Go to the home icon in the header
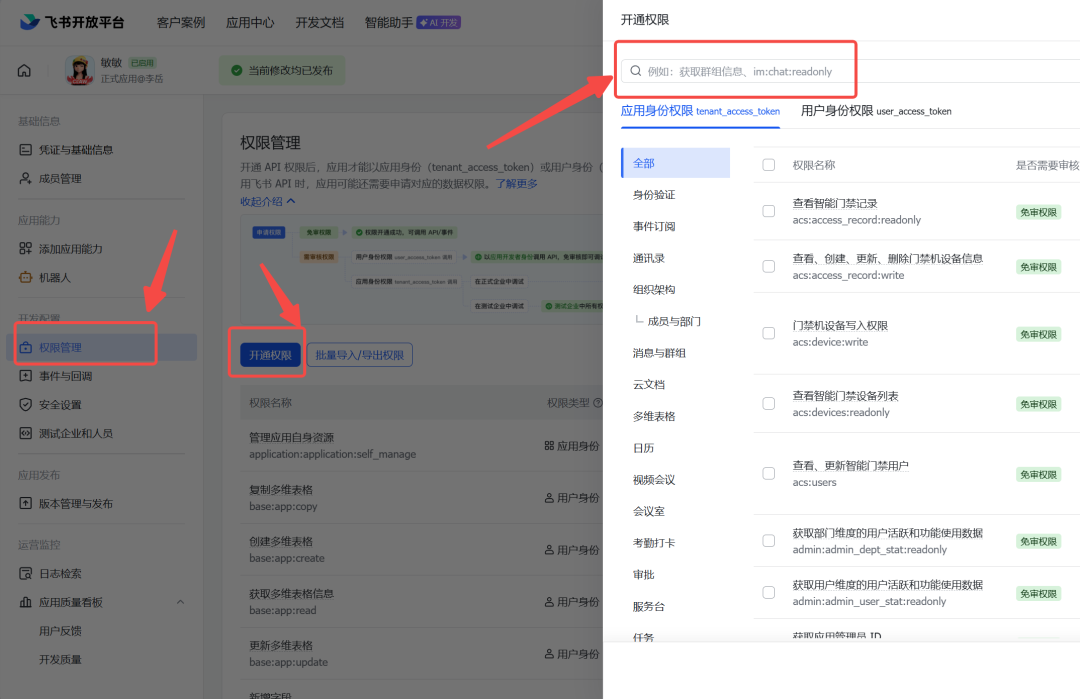1080x699 pixels. (x=24, y=70)
